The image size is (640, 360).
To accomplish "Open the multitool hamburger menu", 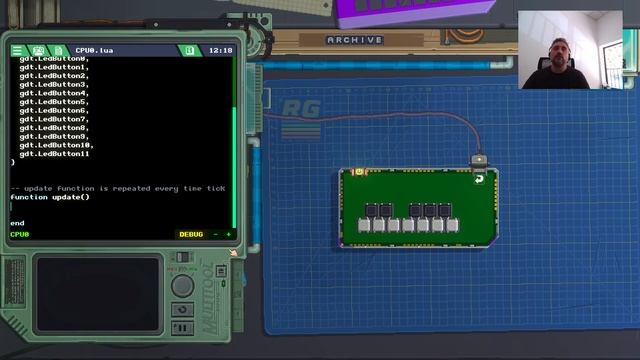I will [x=17, y=51].
